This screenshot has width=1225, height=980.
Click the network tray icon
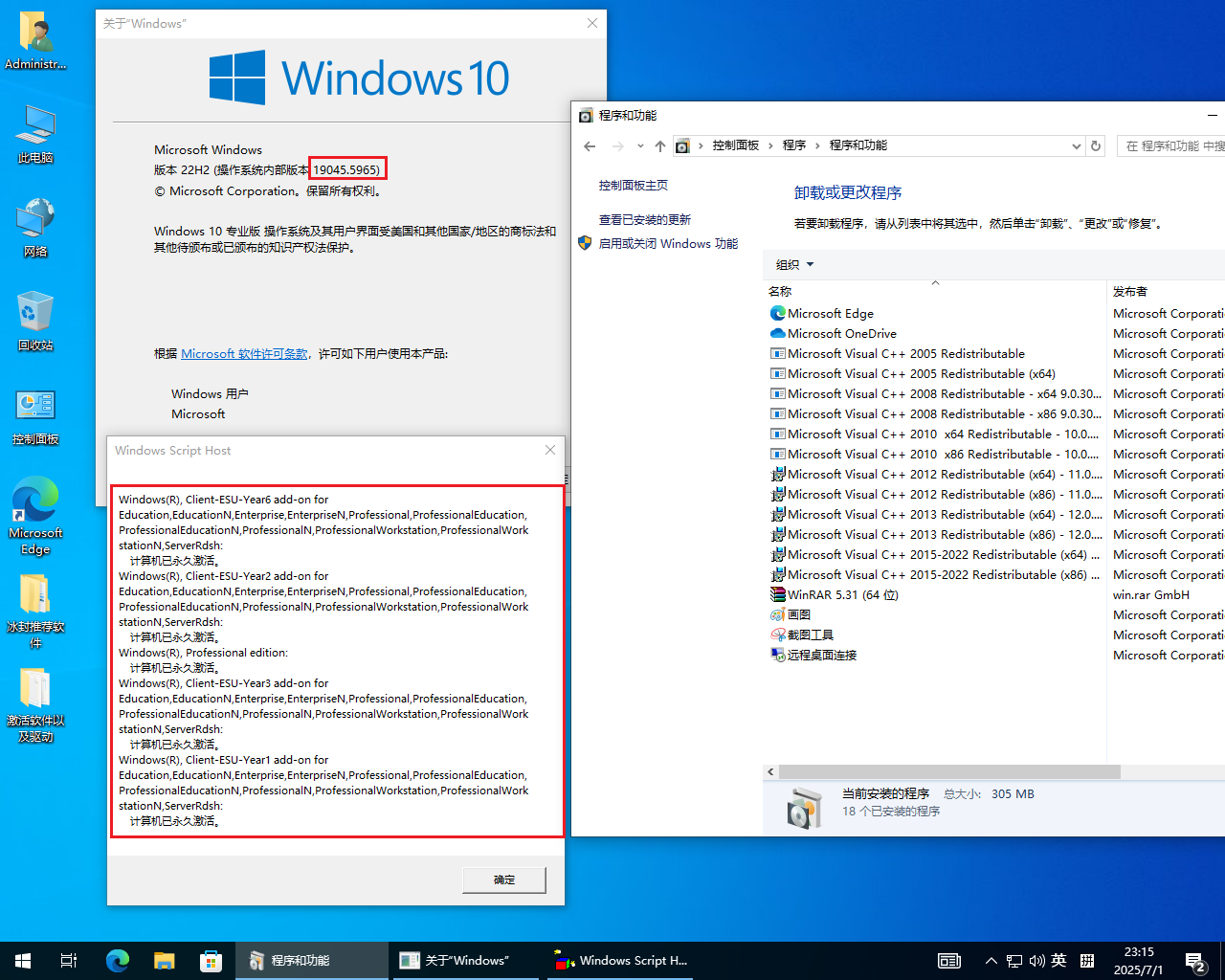(1014, 961)
